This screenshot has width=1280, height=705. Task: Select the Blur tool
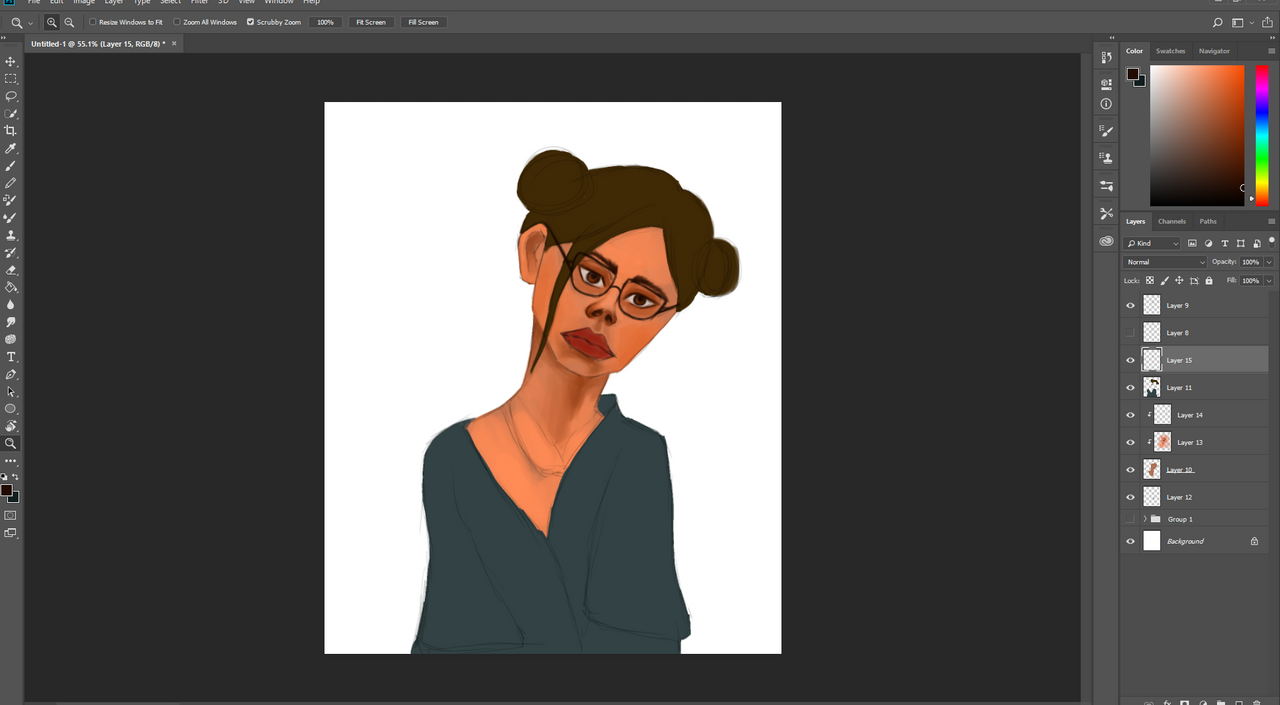[11, 305]
